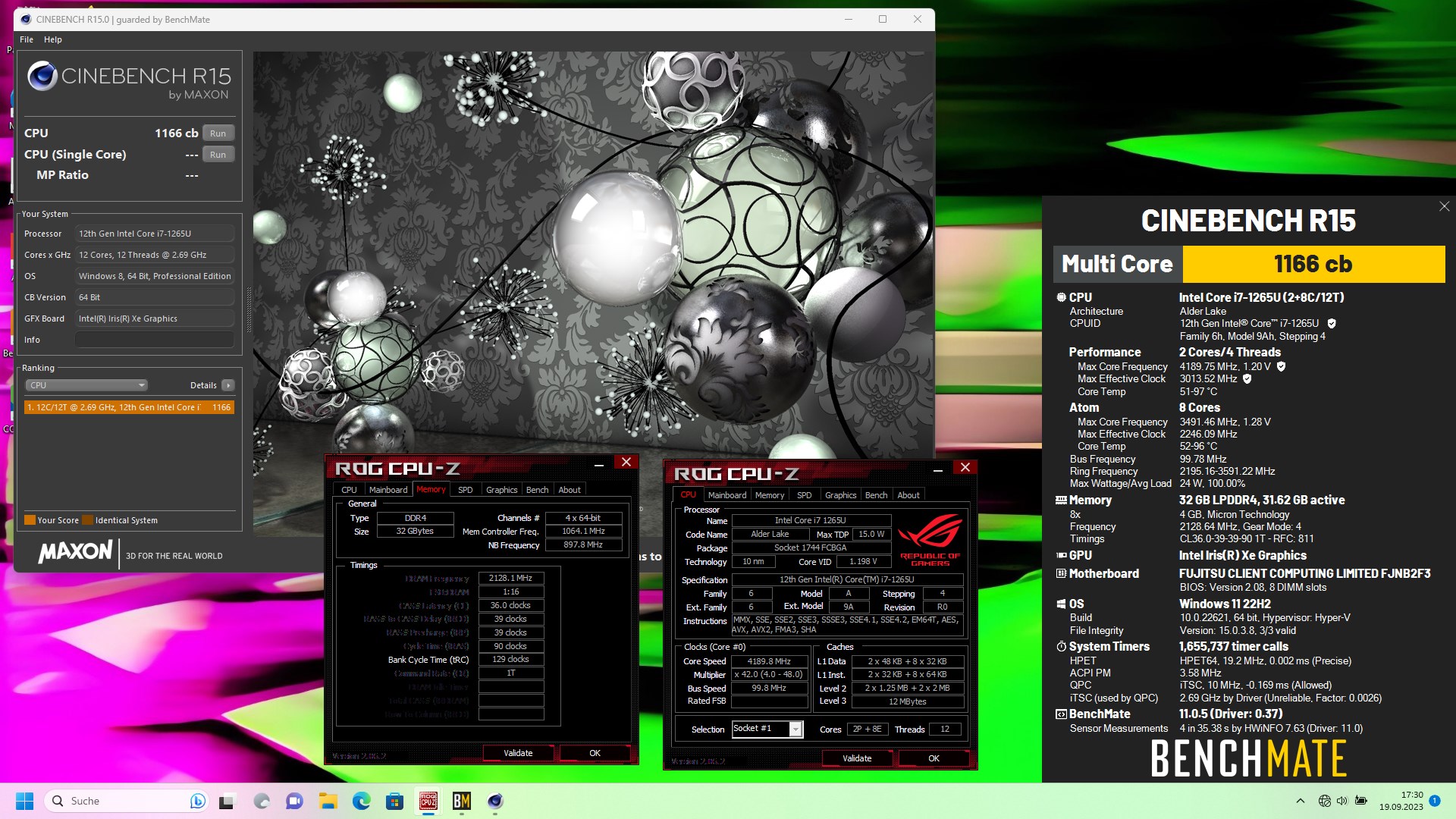Open SPD tab in left CPU-Z window
This screenshot has height=819, width=1456.
point(466,490)
